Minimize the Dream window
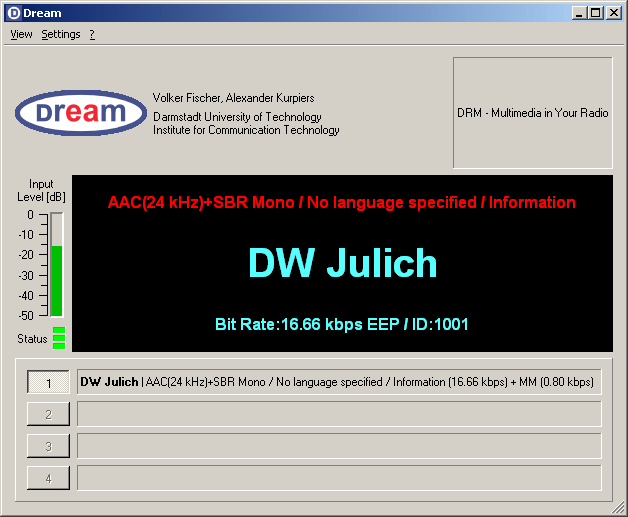628x517 pixels. pyautogui.click(x=580, y=12)
